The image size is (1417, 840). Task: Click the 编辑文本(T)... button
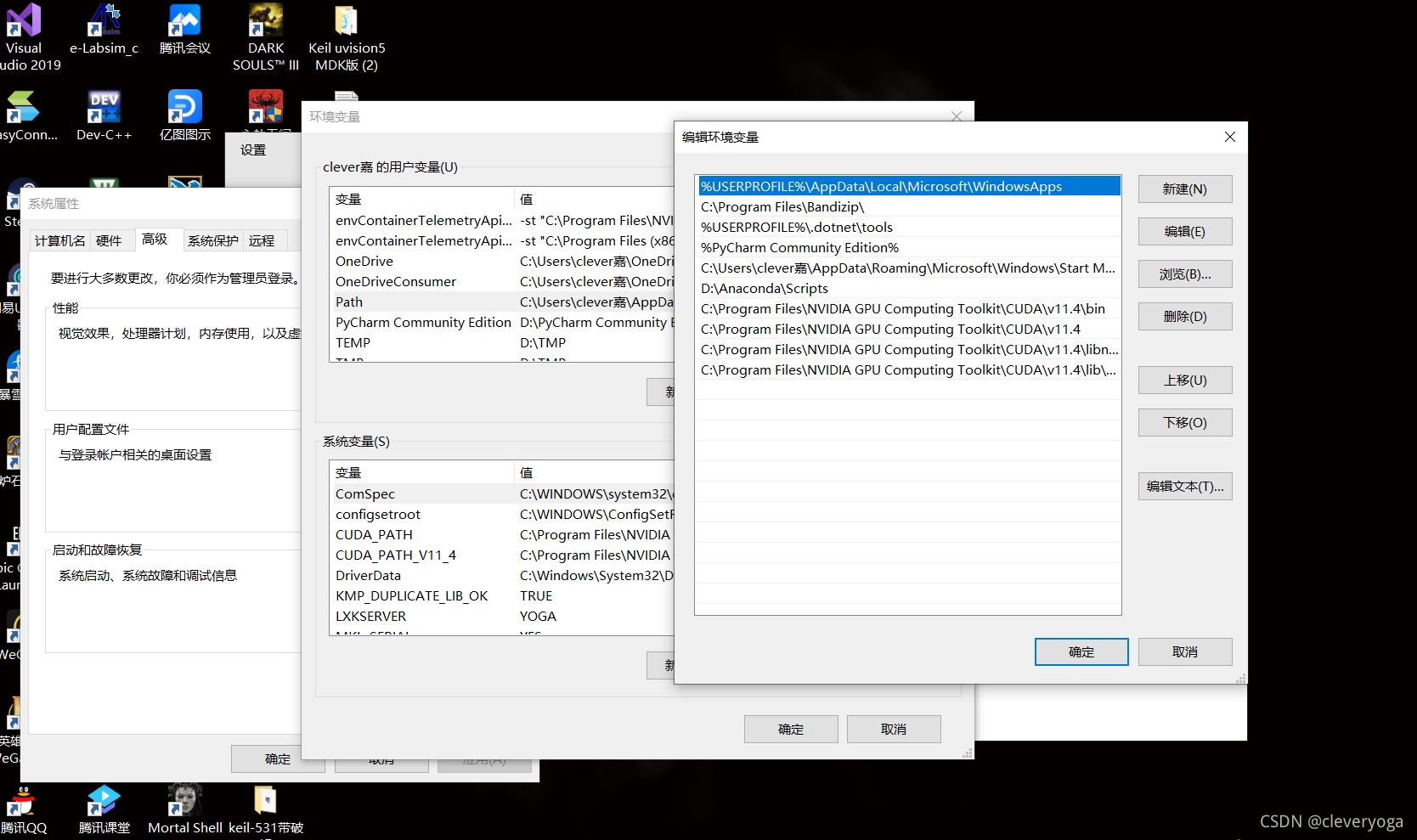tap(1185, 487)
